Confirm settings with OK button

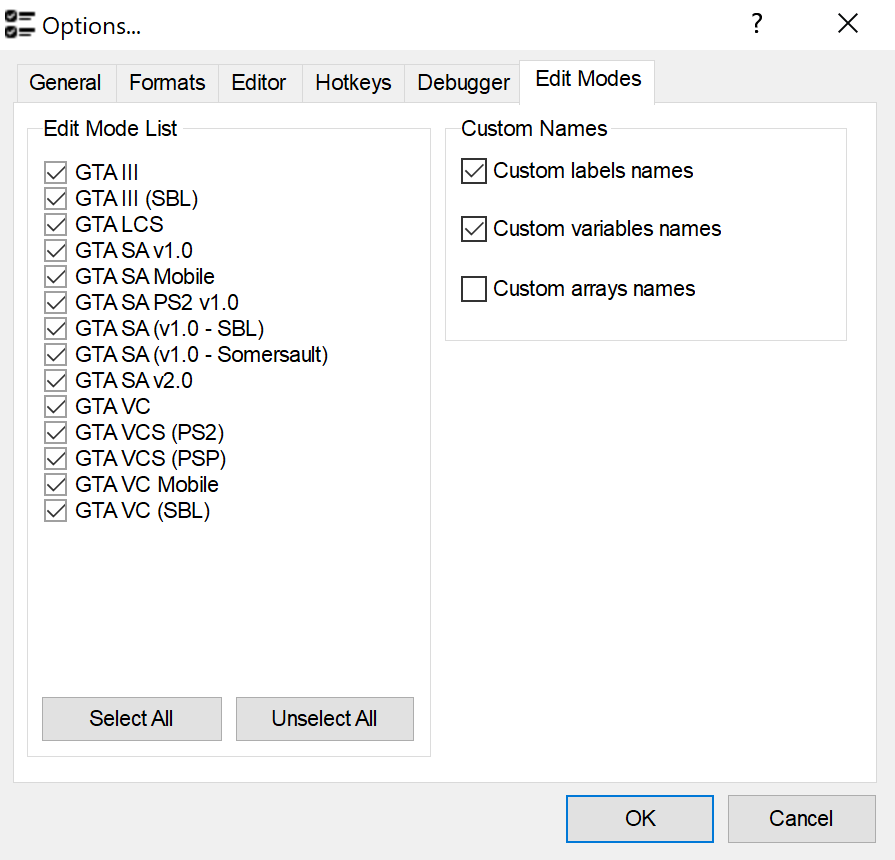click(640, 819)
